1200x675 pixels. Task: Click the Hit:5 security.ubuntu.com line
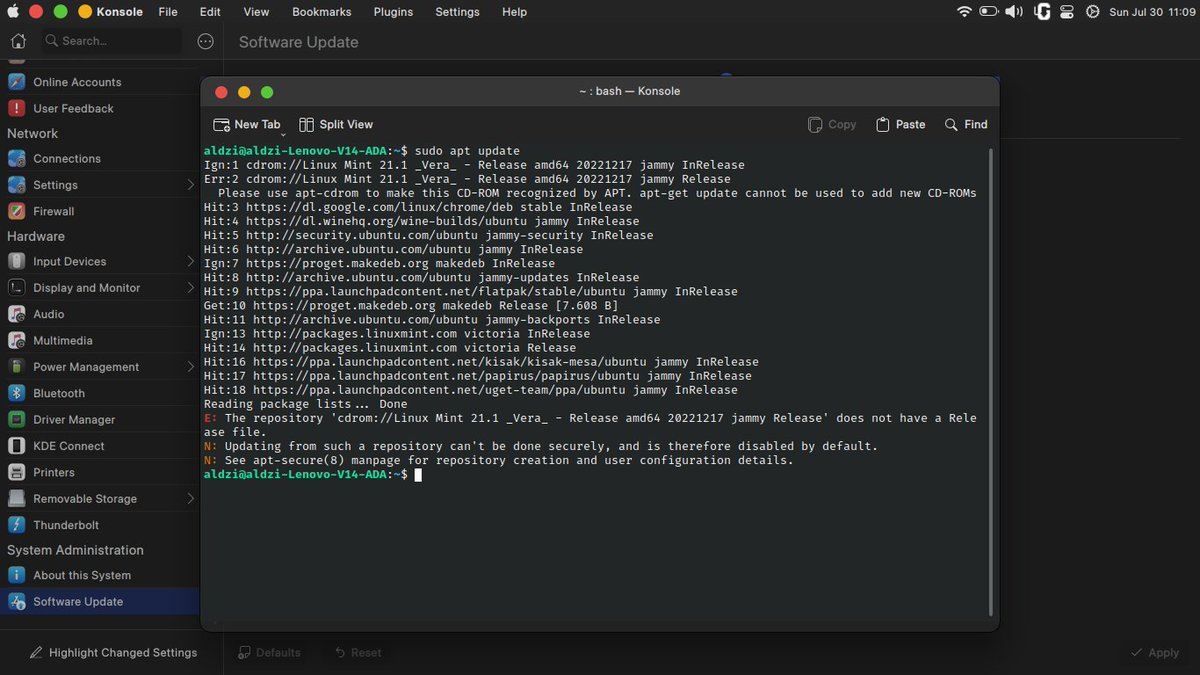(x=428, y=235)
